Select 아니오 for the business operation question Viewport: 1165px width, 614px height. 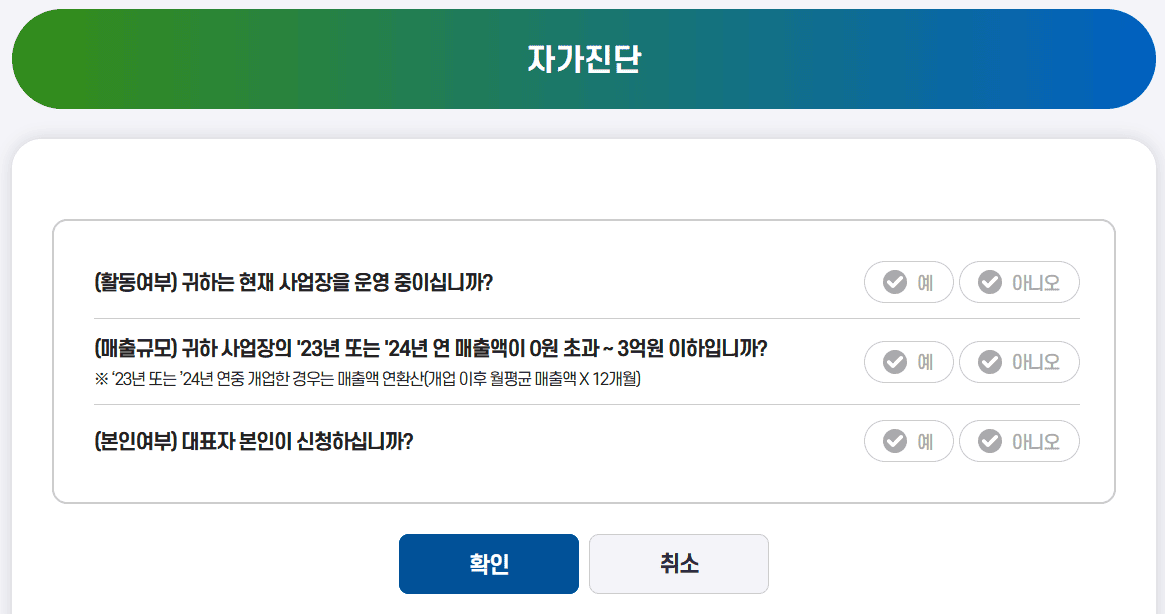1019,282
